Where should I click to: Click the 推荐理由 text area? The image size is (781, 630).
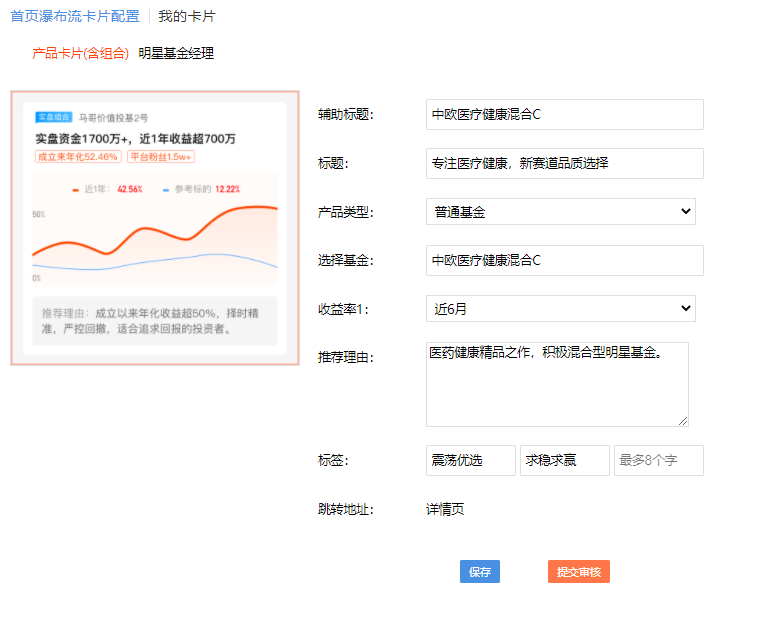[x=557, y=384]
